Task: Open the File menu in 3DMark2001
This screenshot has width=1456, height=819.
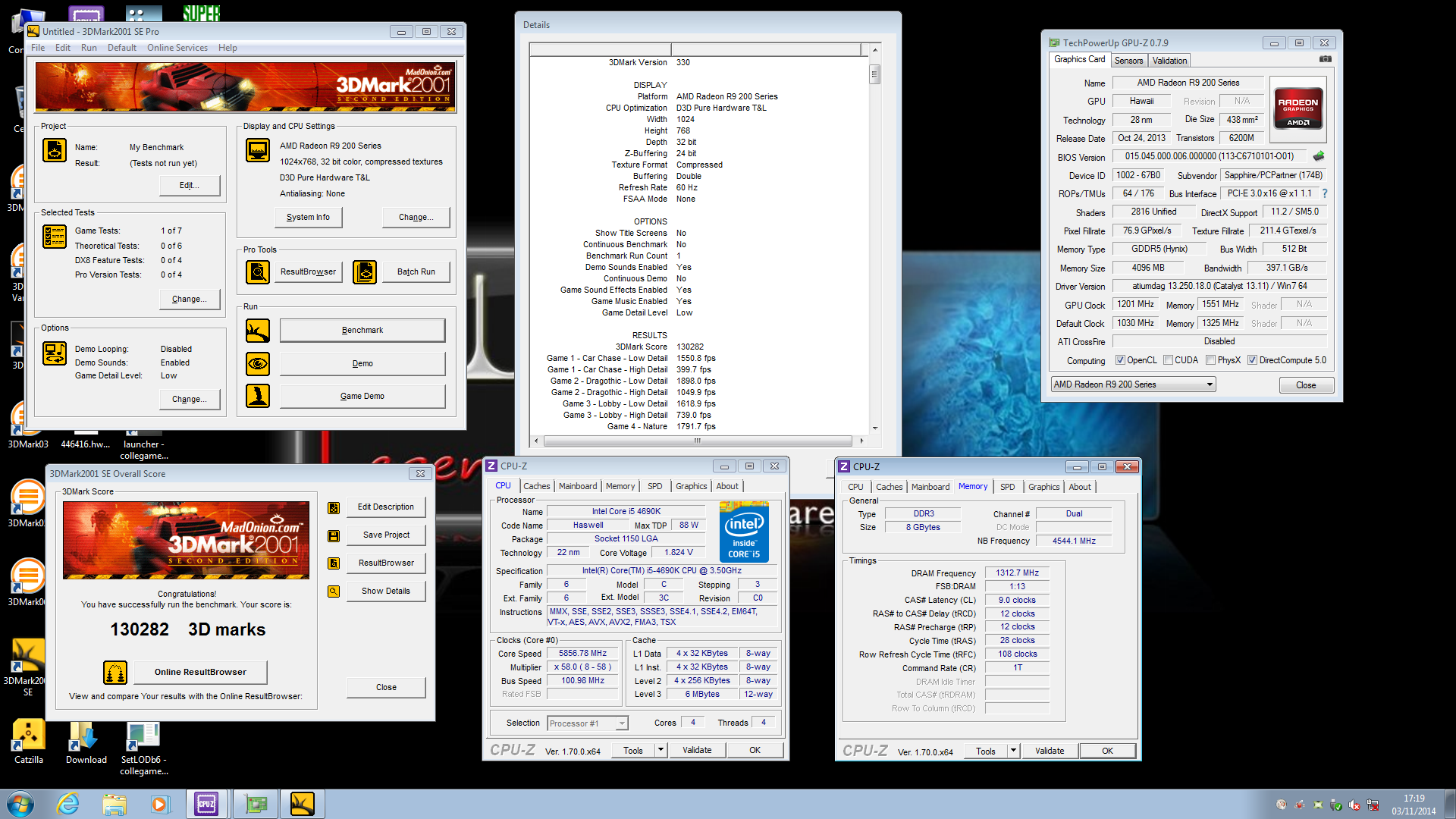Action: 38,48
